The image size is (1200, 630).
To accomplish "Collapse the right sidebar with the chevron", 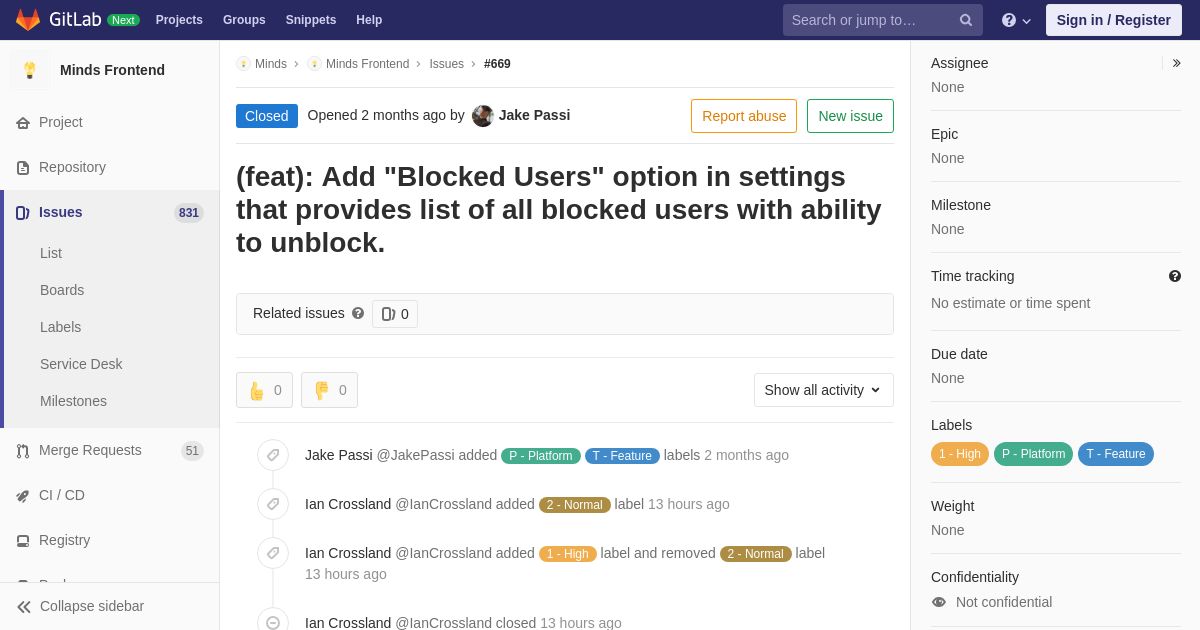I will [x=1176, y=63].
